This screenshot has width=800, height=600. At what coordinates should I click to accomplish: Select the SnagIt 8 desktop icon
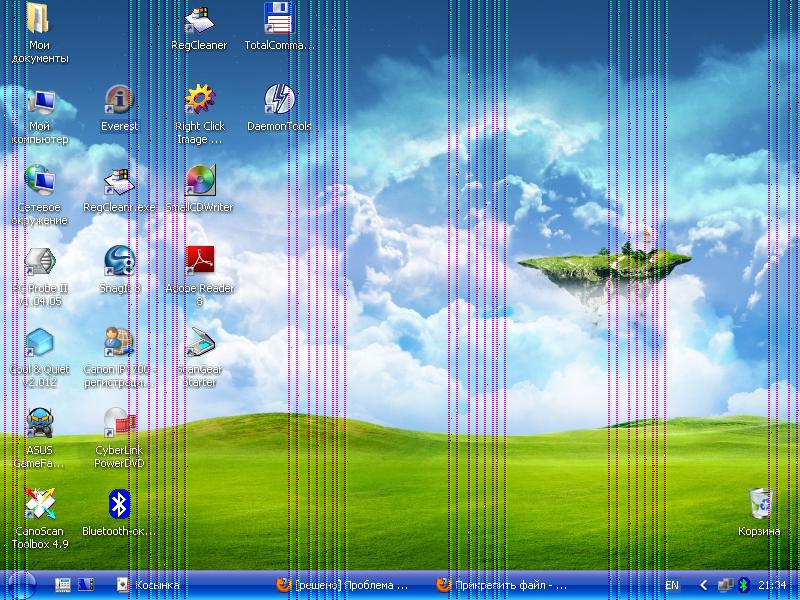120,261
